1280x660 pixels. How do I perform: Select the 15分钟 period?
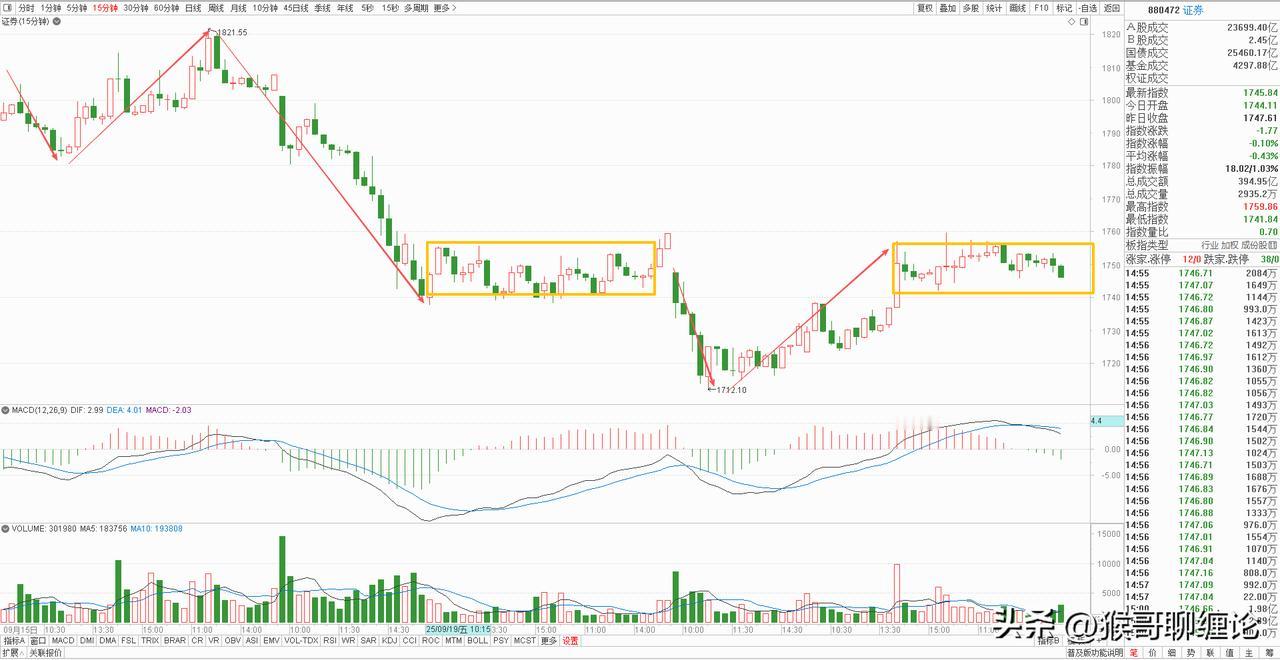(x=105, y=8)
